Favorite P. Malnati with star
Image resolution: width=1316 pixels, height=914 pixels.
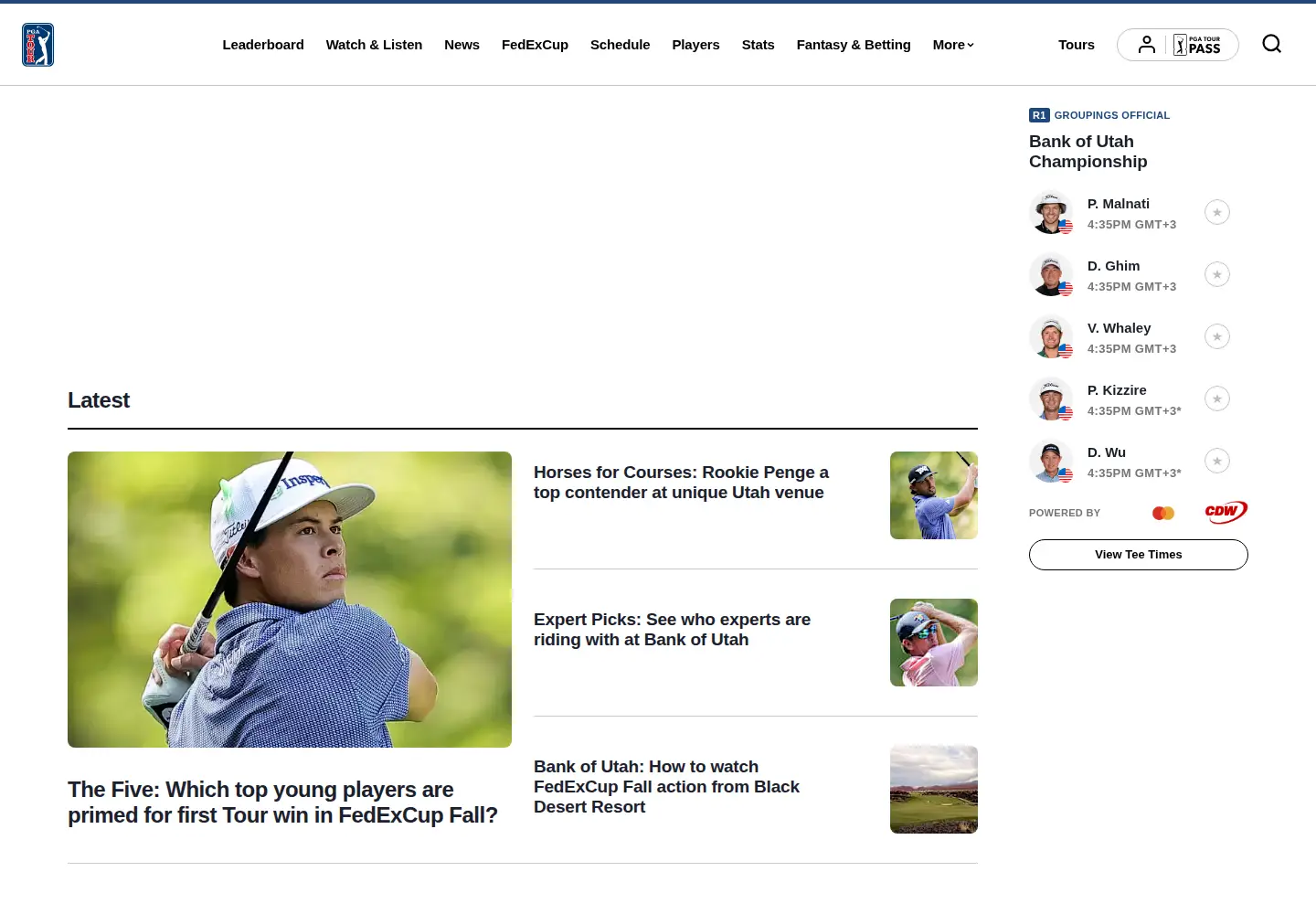[1217, 212]
